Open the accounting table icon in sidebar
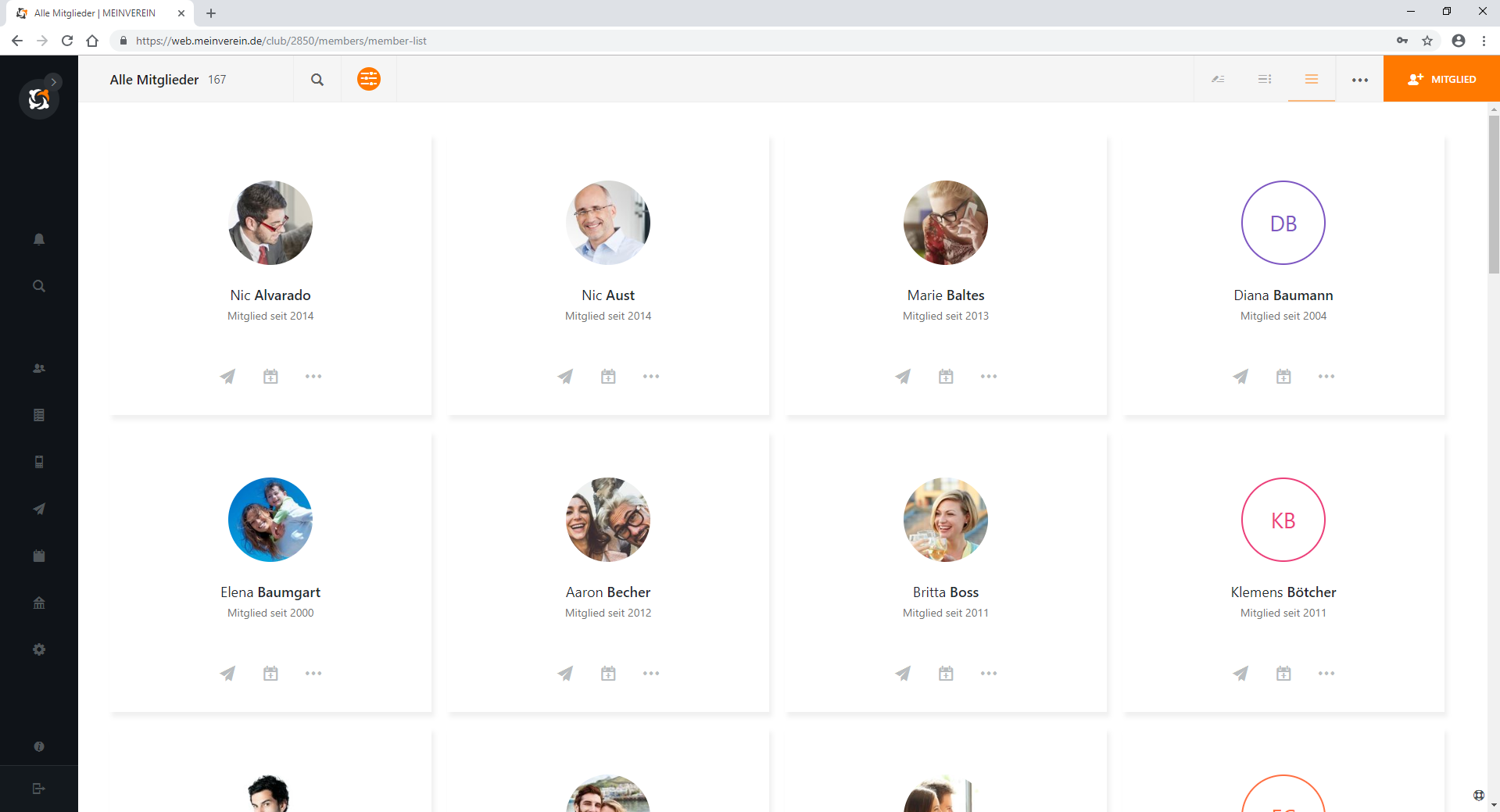This screenshot has height=812, width=1500. click(x=39, y=415)
